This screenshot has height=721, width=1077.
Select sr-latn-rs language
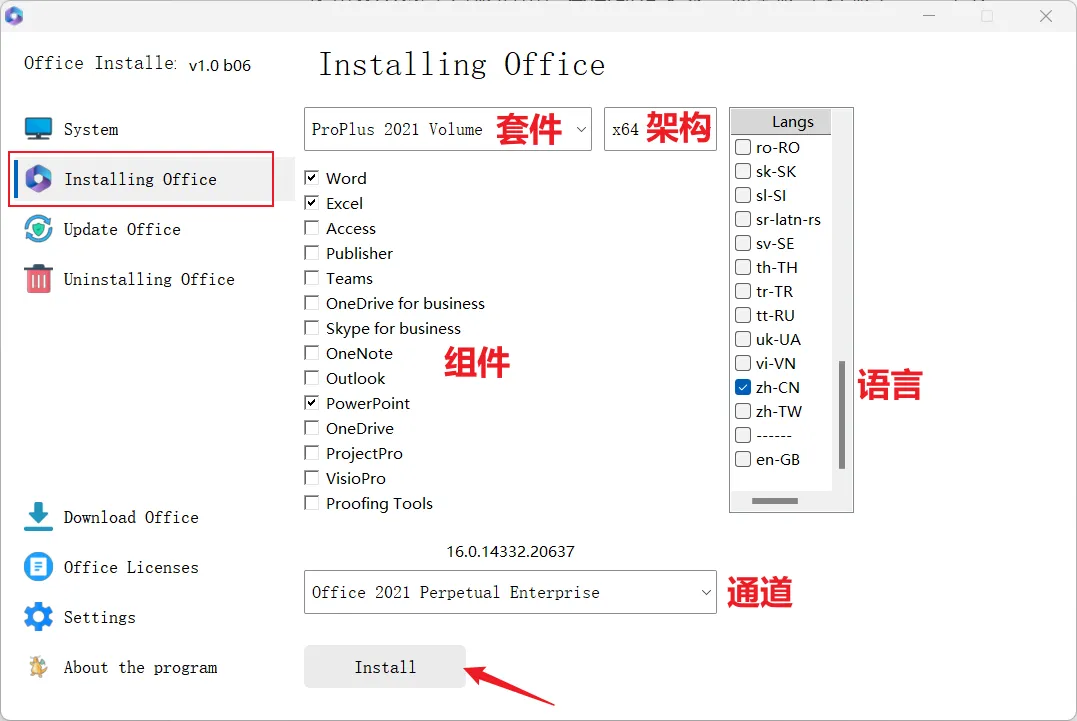coord(742,219)
